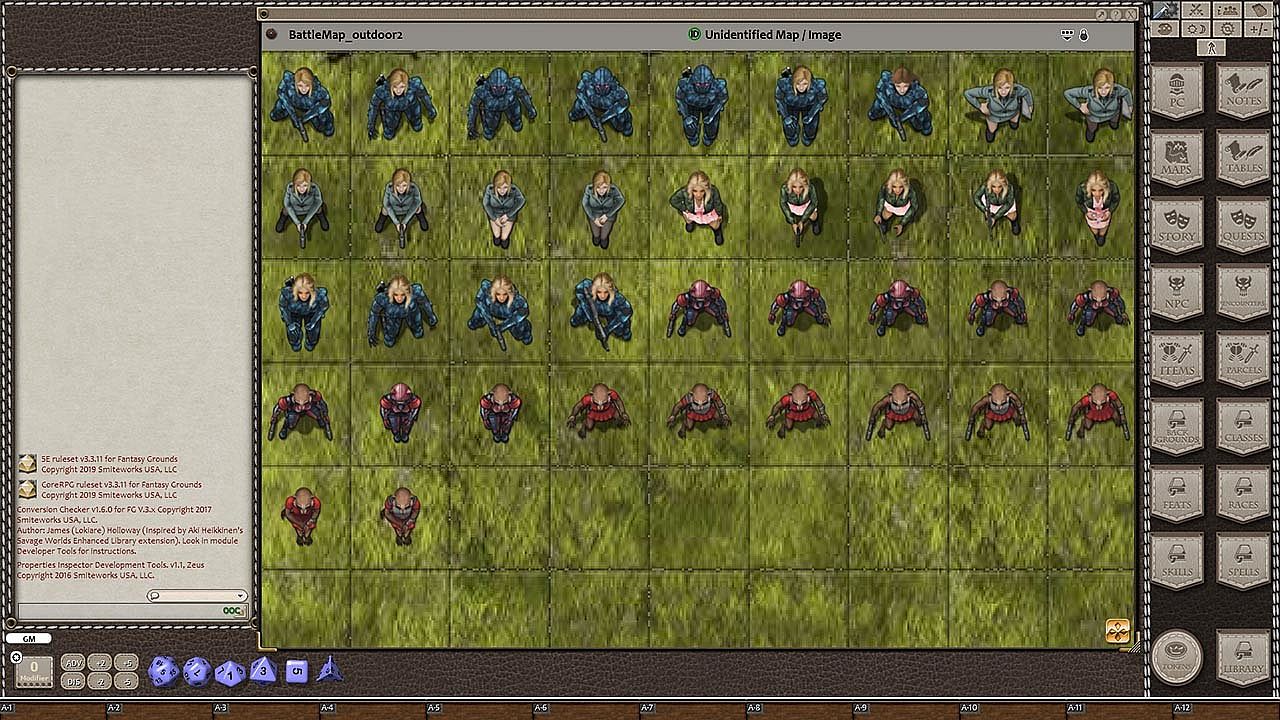
Task: Toggle the -5 modifier button
Action: point(125,681)
